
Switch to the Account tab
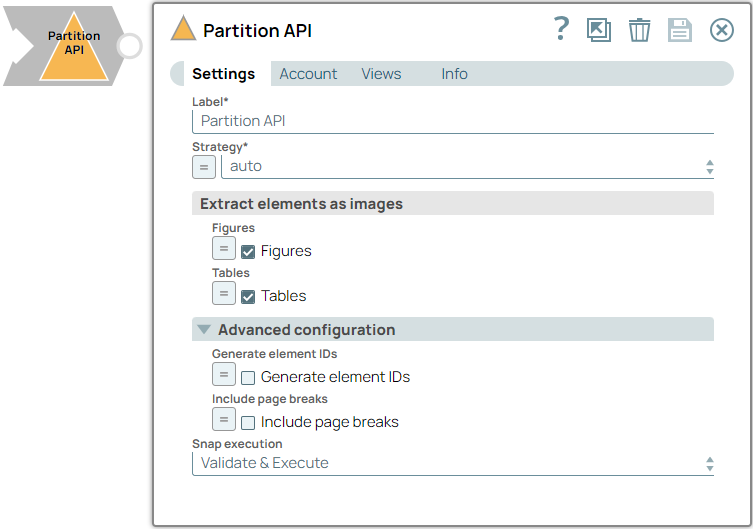click(308, 74)
